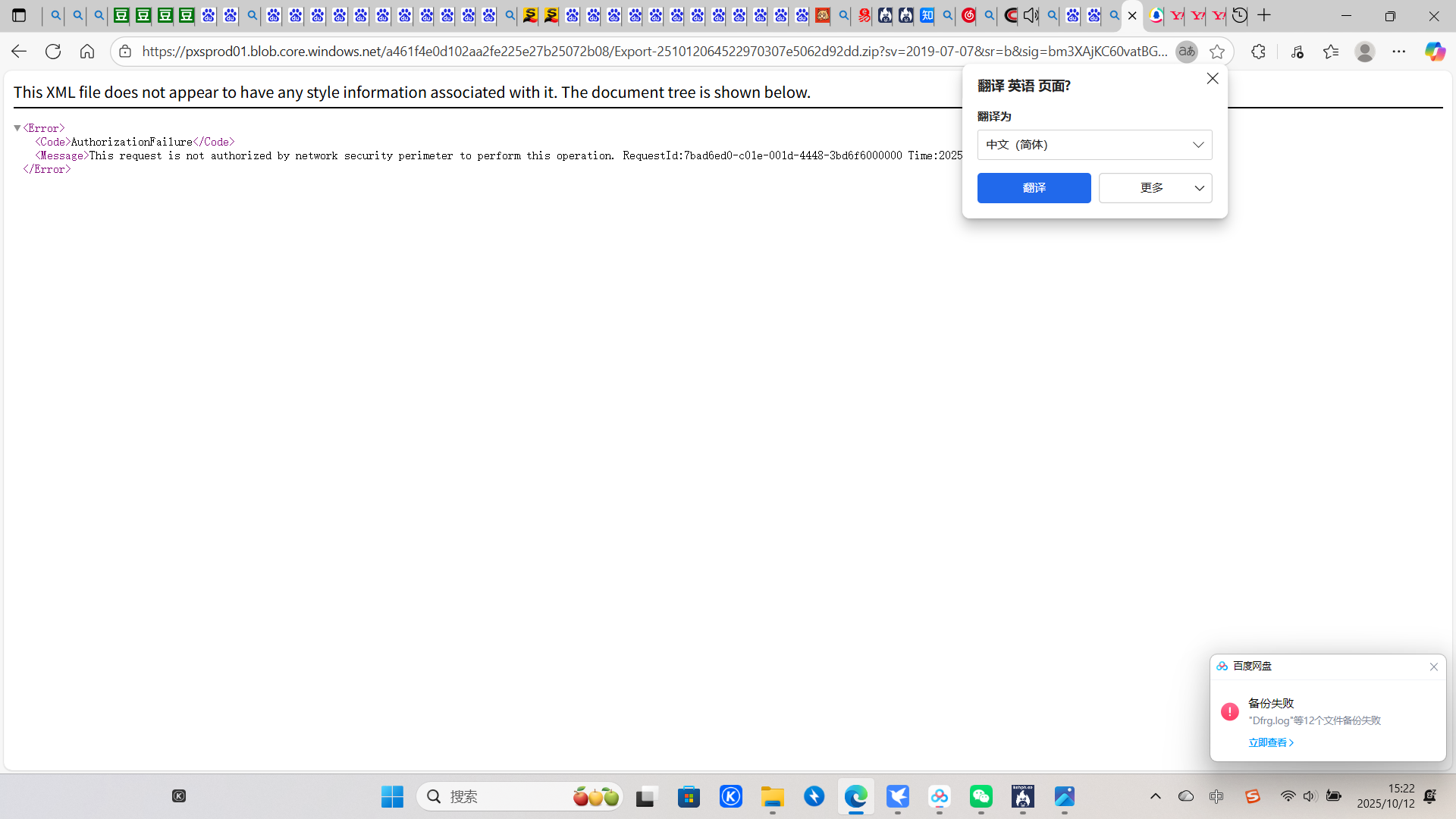Open the favorites list icon
The image size is (1456, 819).
(1331, 52)
